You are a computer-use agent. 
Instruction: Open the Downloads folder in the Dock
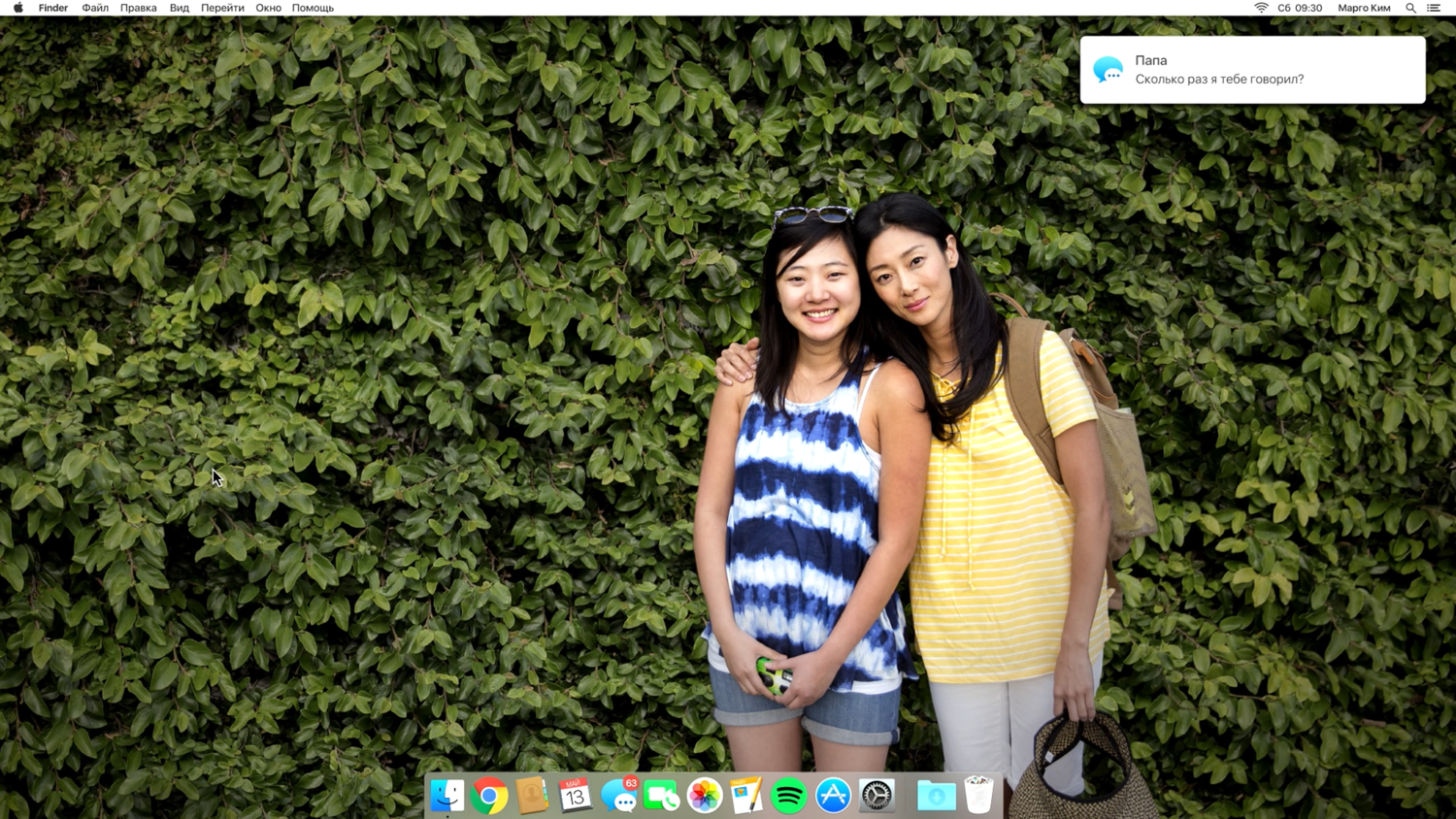937,796
